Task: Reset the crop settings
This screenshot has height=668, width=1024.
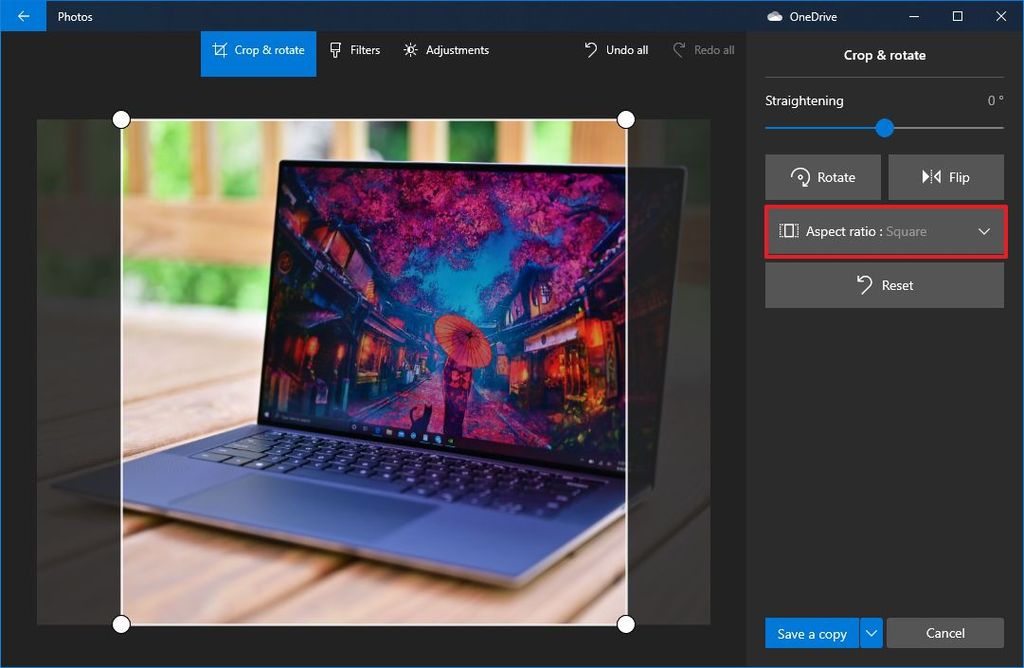Action: 884,285
